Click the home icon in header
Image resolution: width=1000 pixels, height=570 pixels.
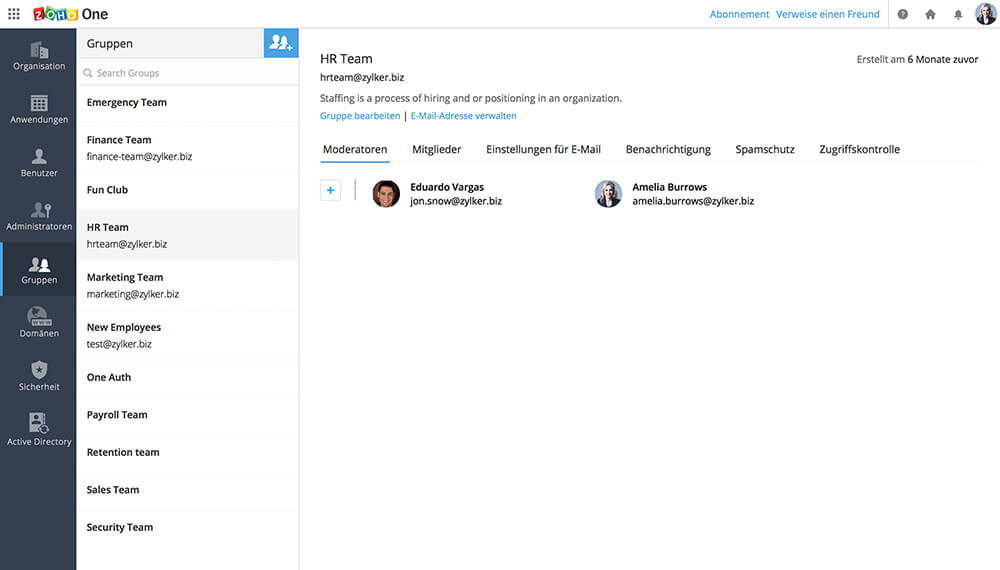coord(930,14)
